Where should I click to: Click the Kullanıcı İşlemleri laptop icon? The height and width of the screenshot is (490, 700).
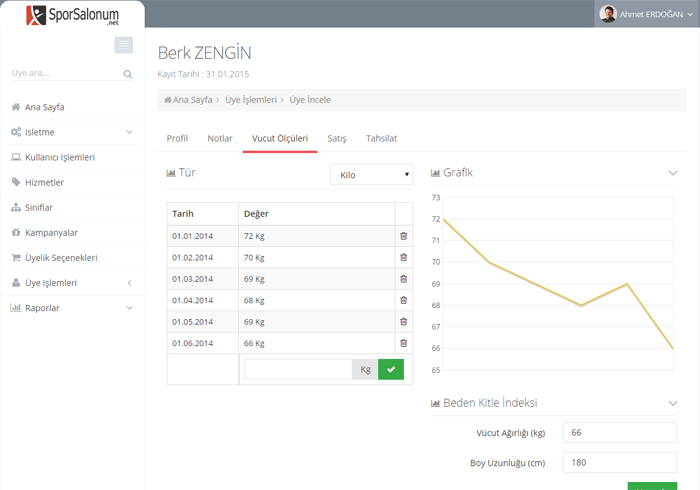16,157
